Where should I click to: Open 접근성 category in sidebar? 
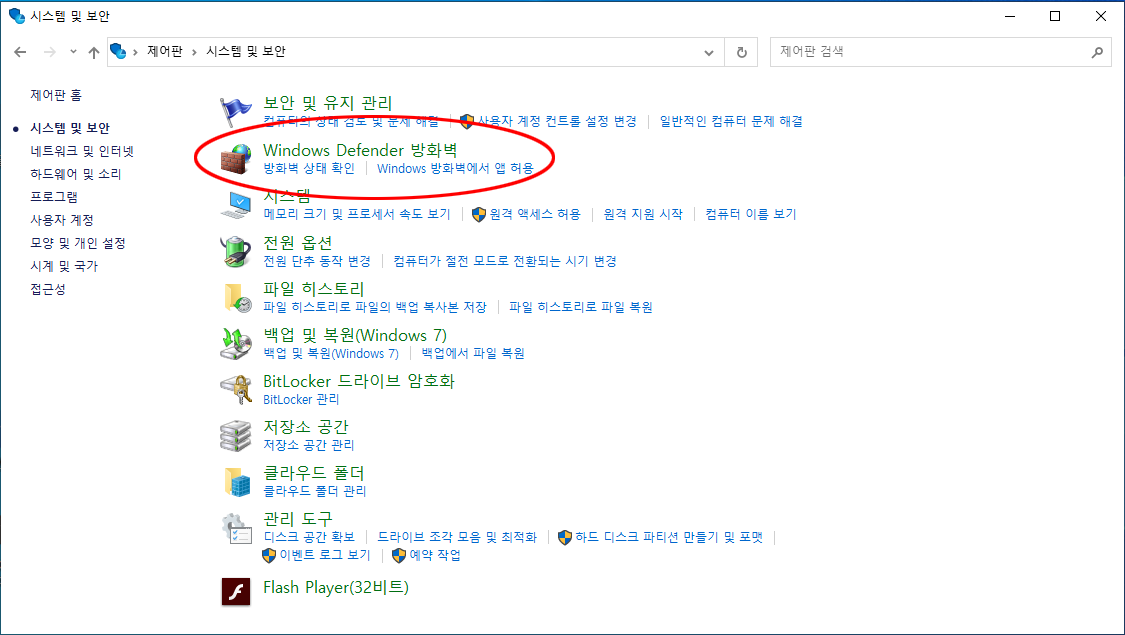[48, 288]
